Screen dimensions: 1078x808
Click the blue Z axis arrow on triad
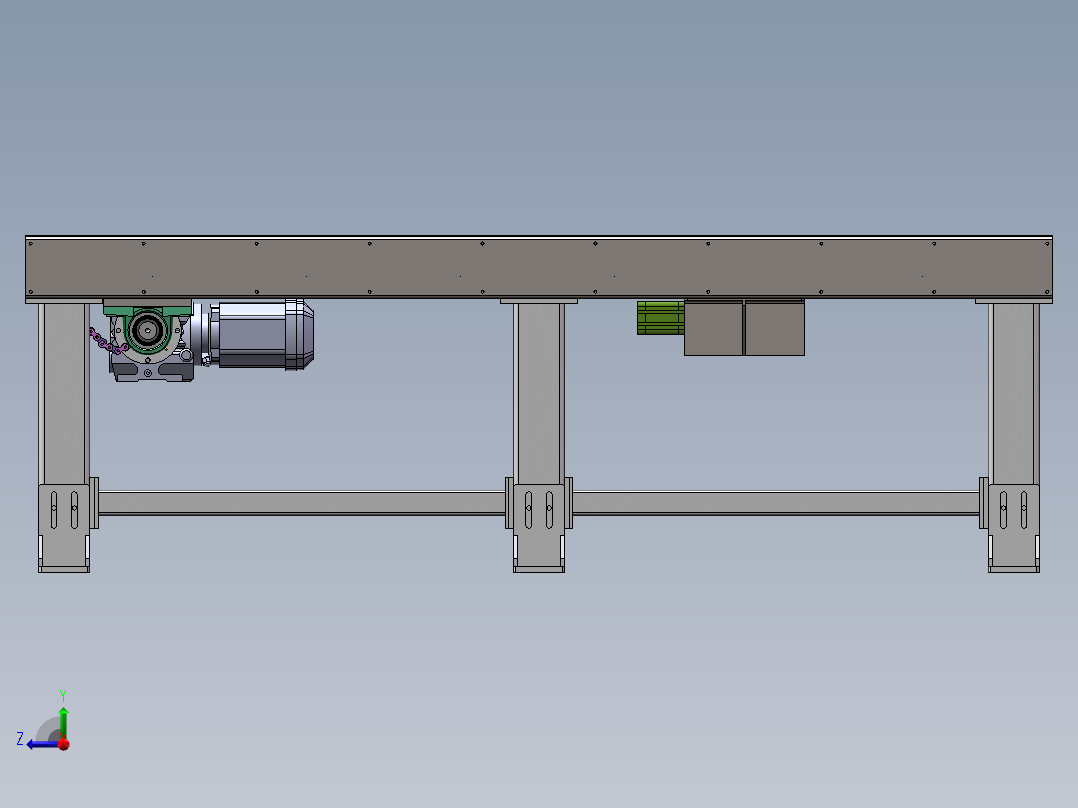point(41,744)
